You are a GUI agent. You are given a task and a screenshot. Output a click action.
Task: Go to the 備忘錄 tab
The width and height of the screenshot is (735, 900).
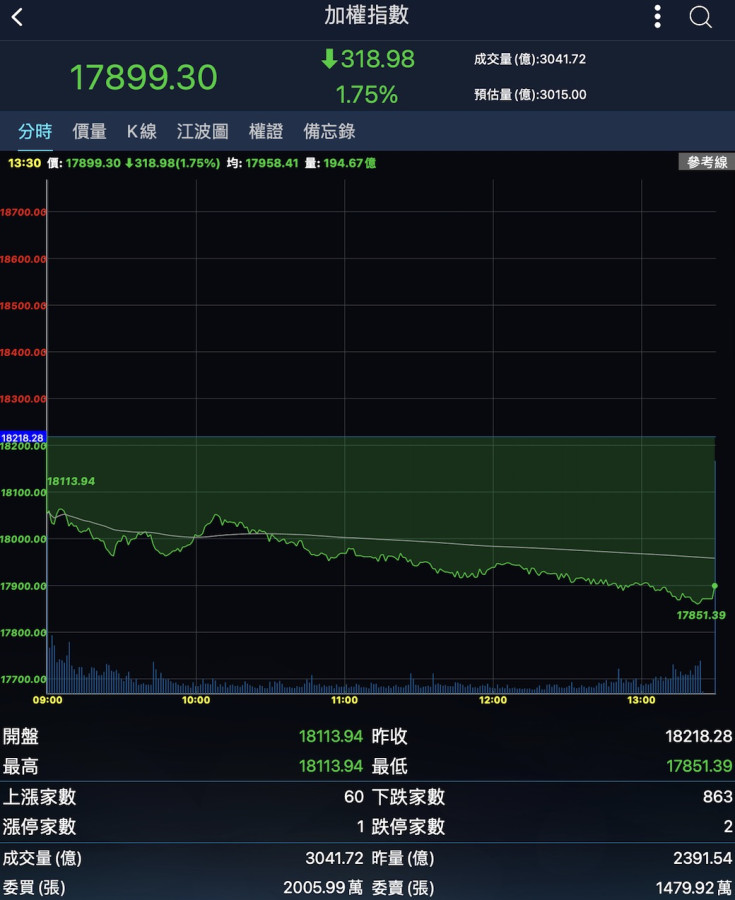click(x=329, y=131)
